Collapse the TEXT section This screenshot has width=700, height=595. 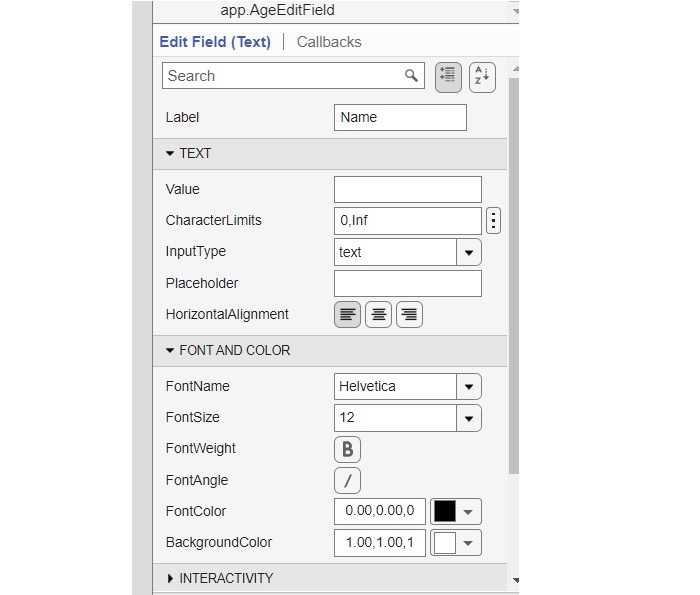[x=171, y=154]
